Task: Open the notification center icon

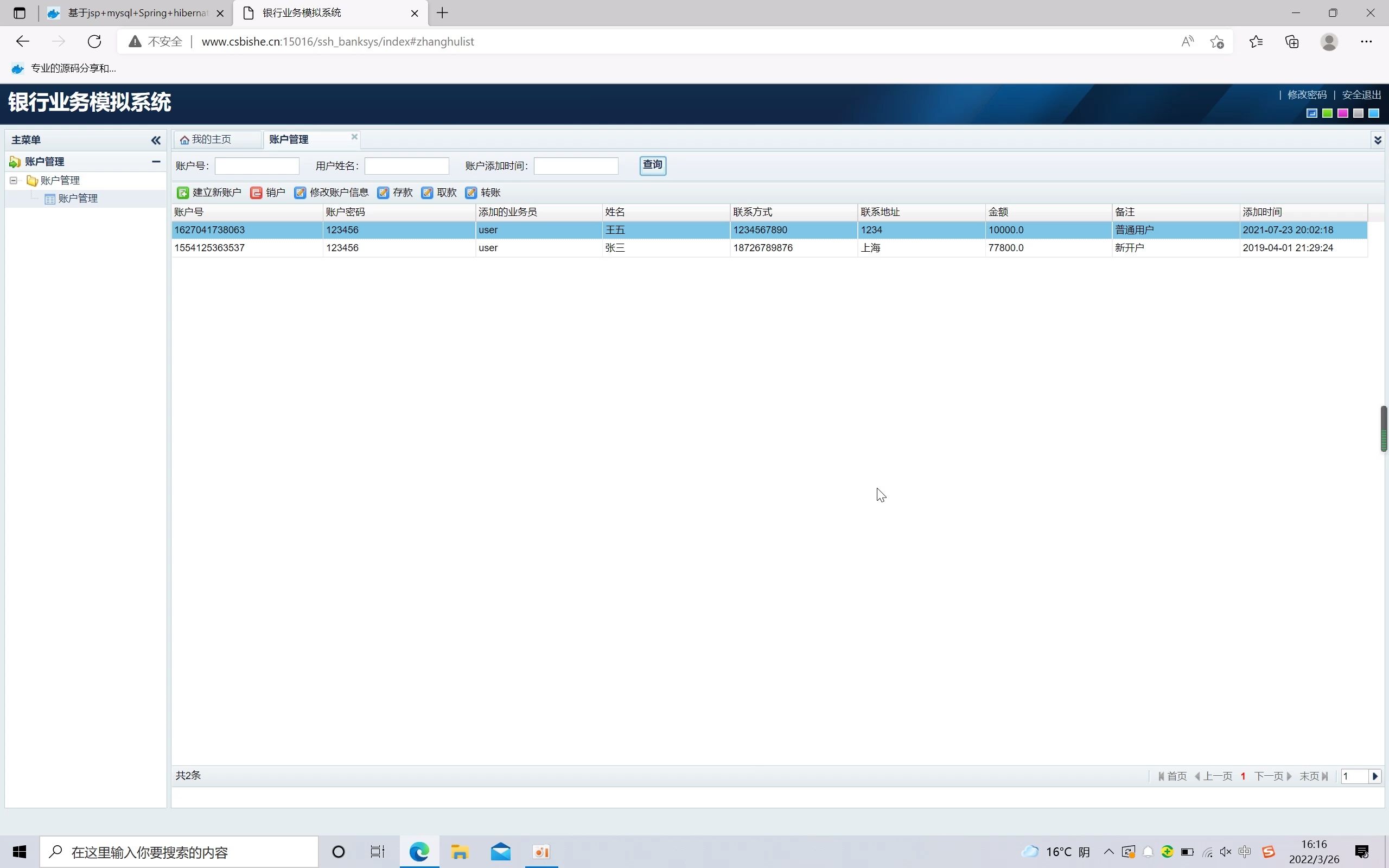Action: [x=1362, y=852]
